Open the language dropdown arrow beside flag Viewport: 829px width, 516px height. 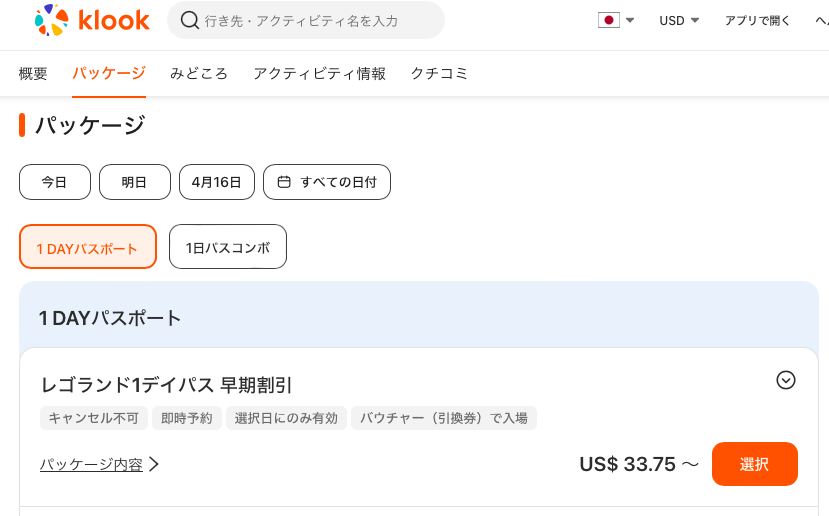point(630,20)
